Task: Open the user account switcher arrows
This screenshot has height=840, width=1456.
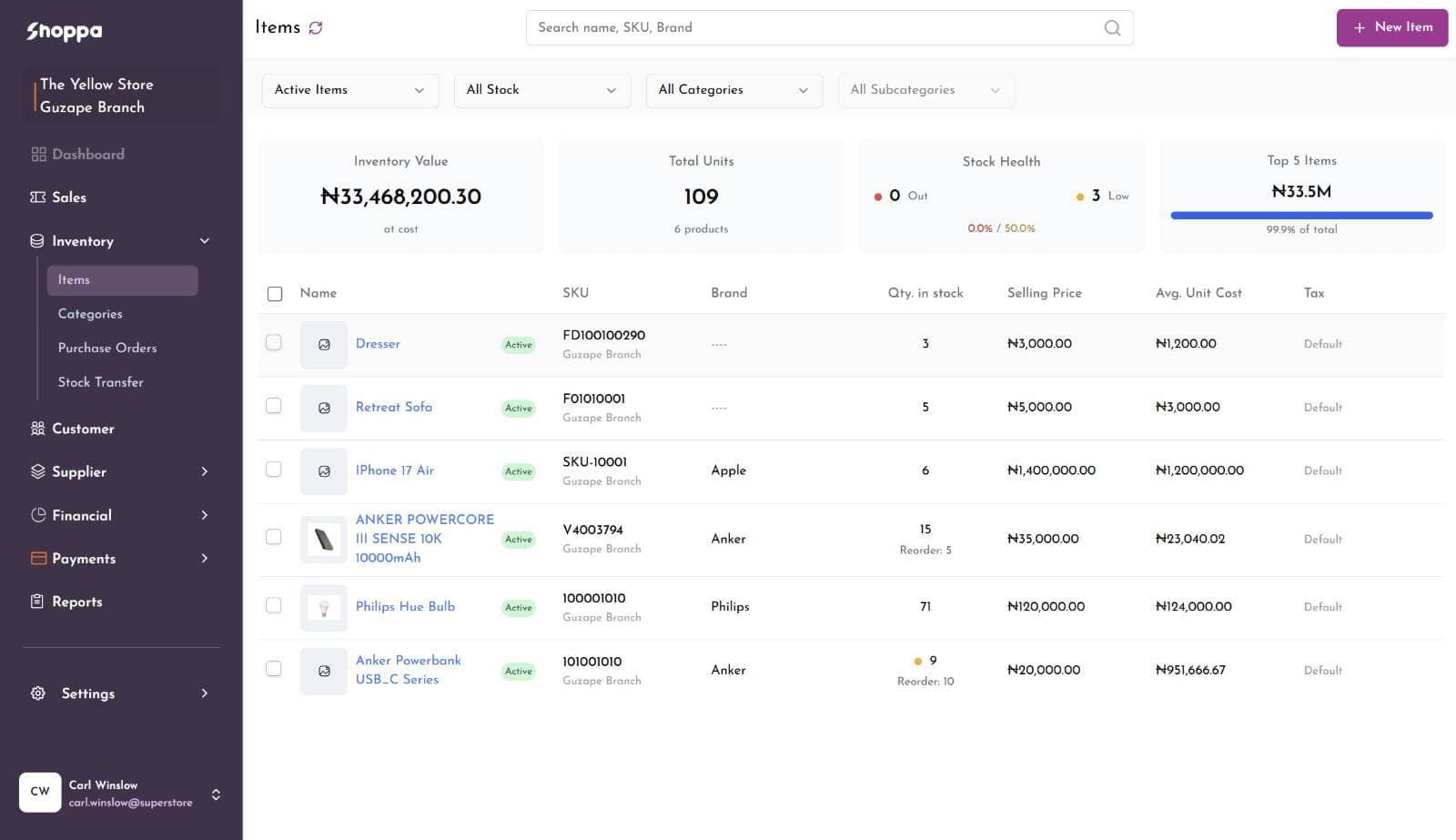Action: click(x=216, y=794)
